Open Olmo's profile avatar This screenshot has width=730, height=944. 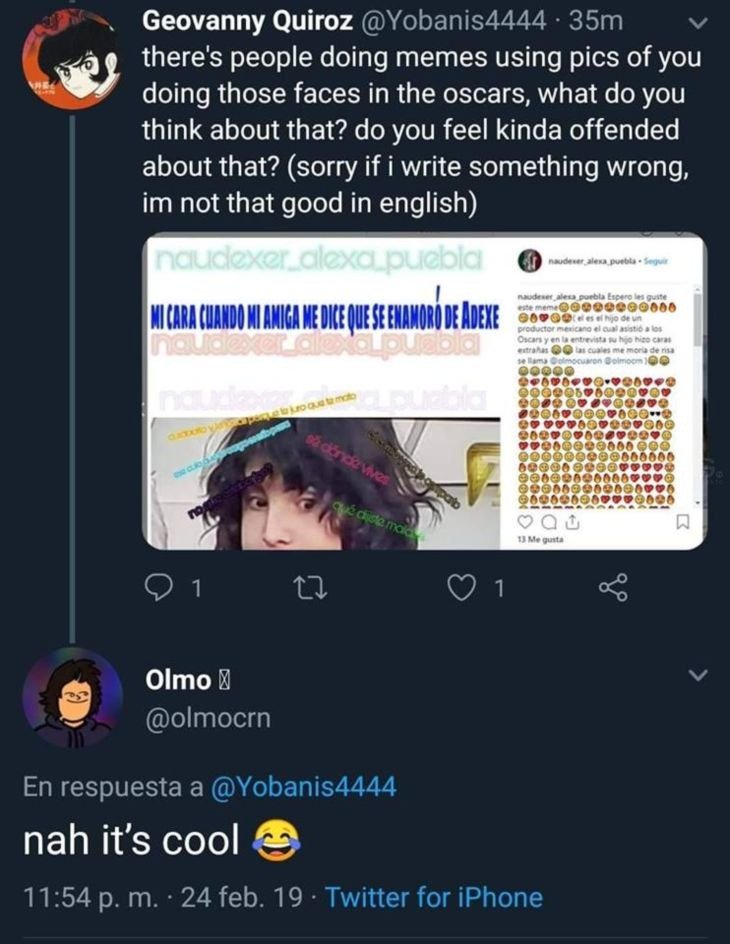click(70, 697)
